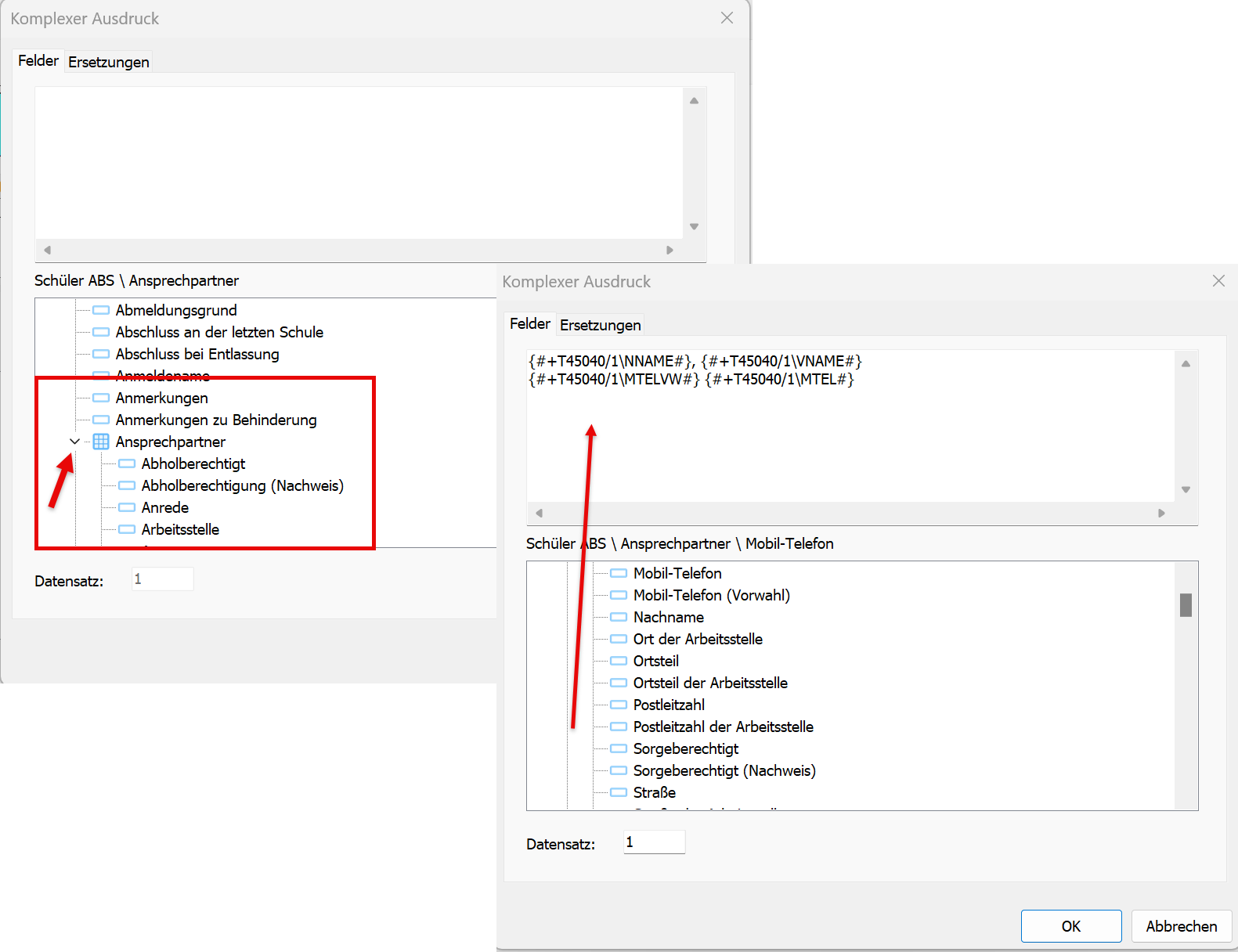Click the Abmeldungsgrund field icon

[x=101, y=310]
